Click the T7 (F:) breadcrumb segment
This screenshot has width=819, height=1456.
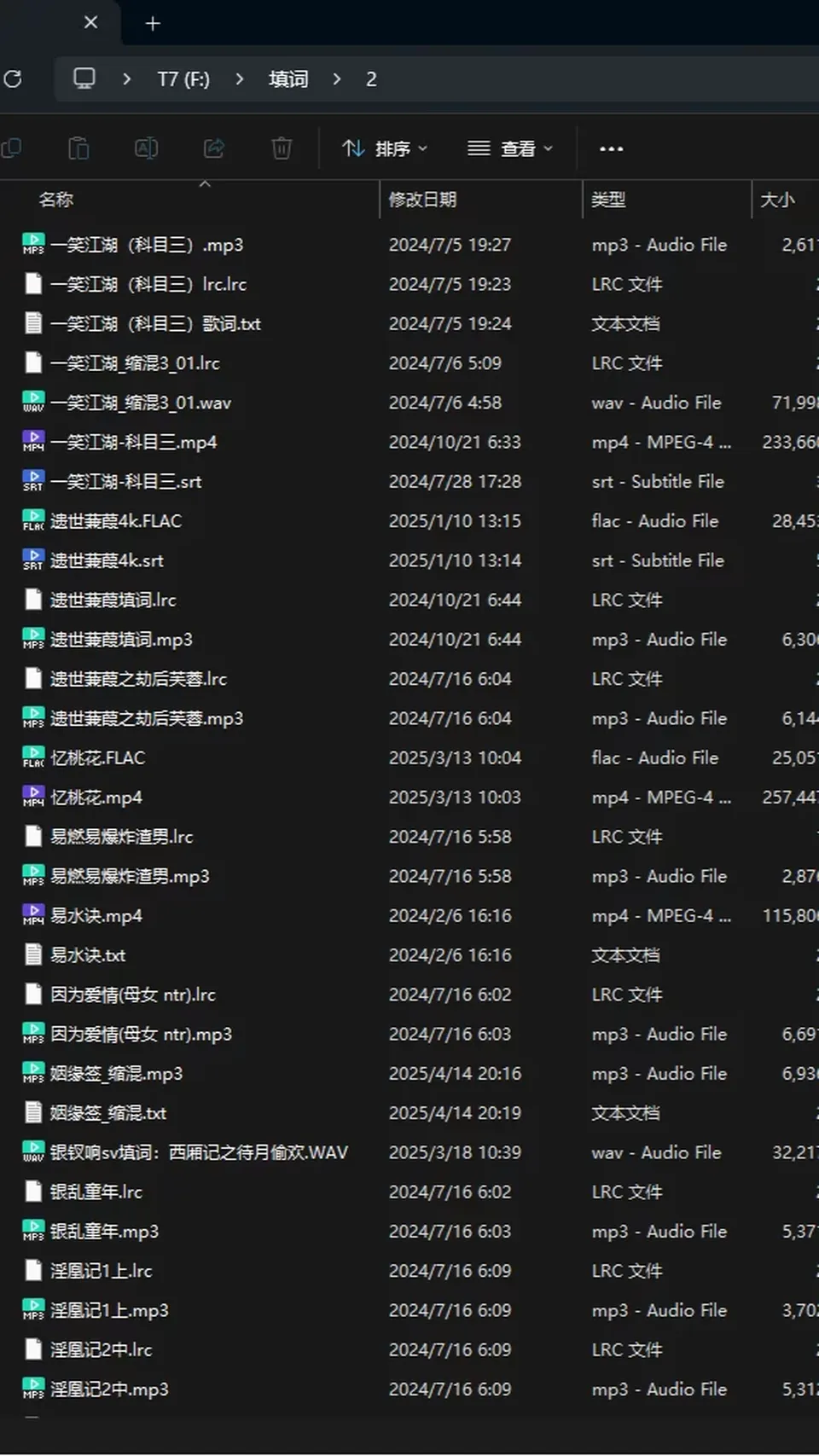[x=183, y=79]
